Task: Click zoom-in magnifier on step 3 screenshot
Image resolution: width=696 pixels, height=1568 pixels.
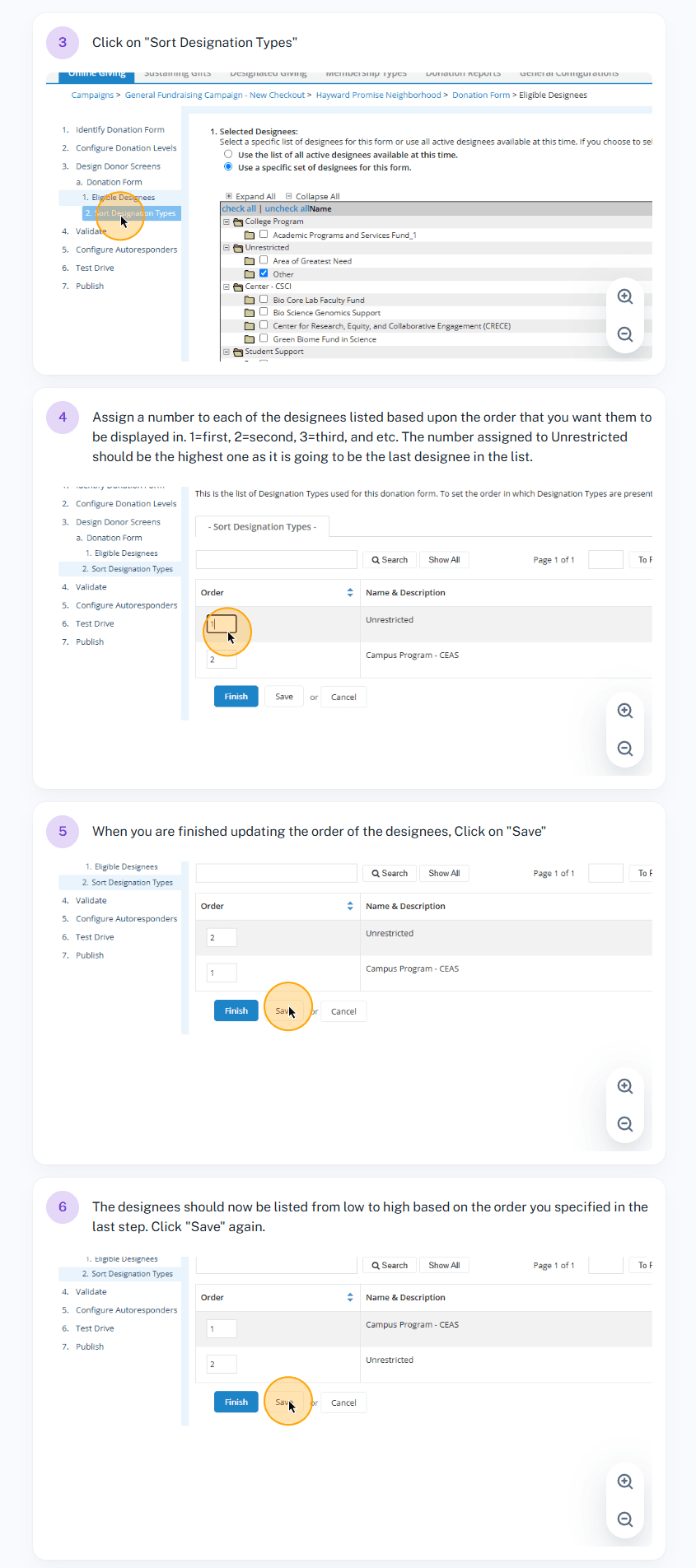Action: 625,296
